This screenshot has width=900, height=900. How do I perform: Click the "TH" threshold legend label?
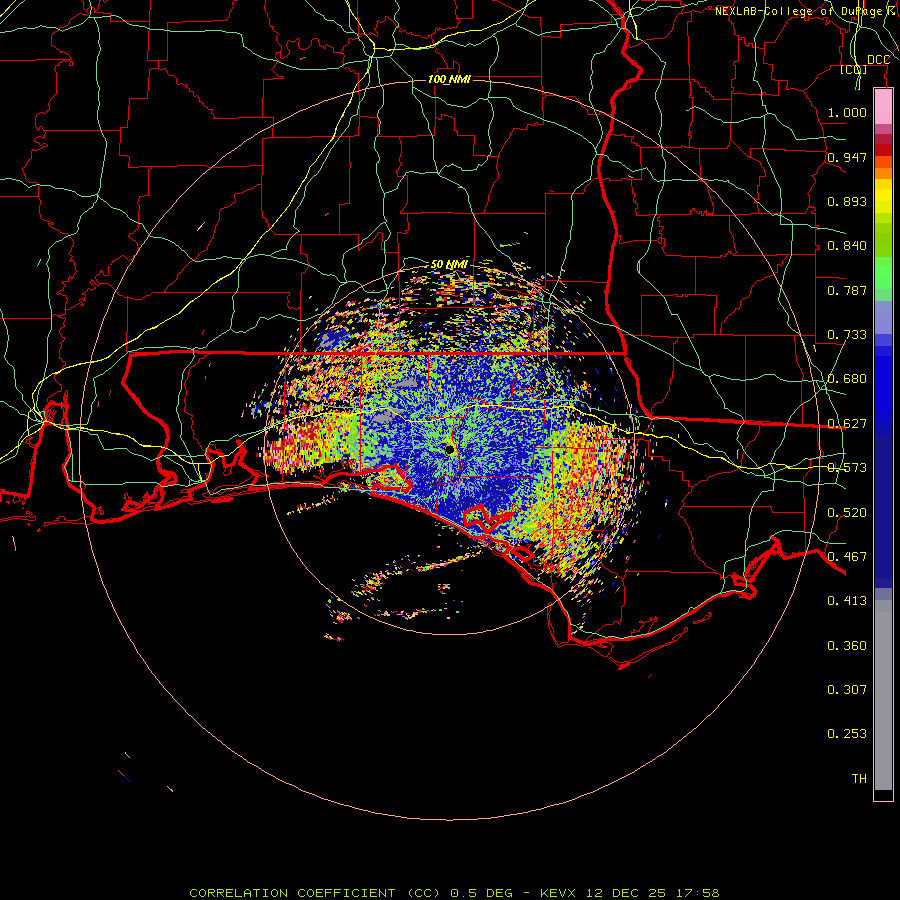[x=859, y=779]
